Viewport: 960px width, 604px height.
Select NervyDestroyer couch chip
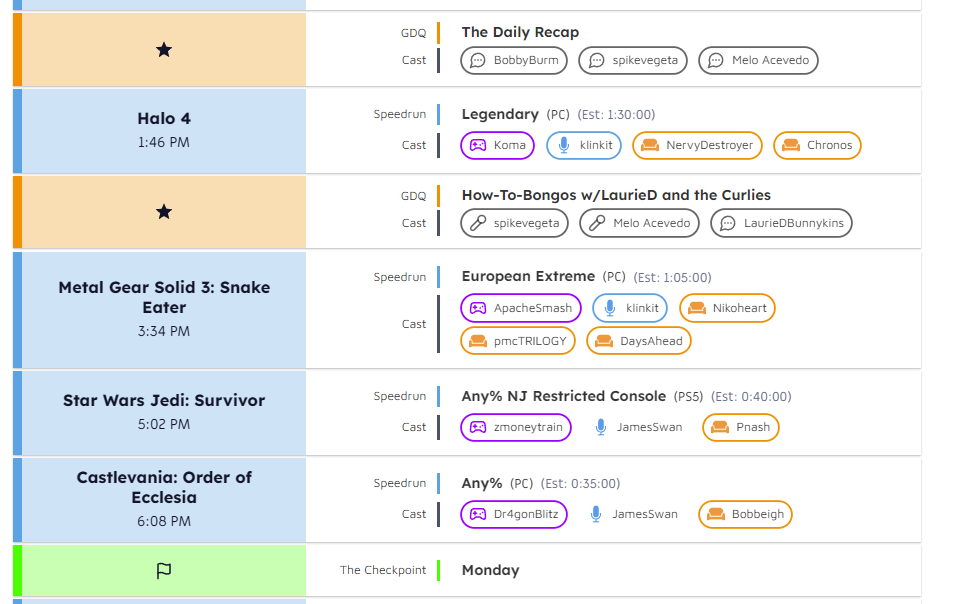tap(697, 146)
